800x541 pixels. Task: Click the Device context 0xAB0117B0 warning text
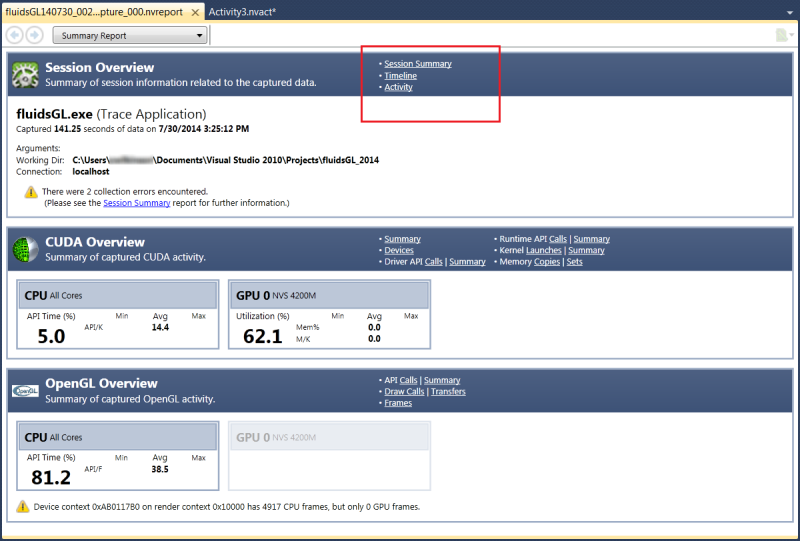(x=227, y=507)
